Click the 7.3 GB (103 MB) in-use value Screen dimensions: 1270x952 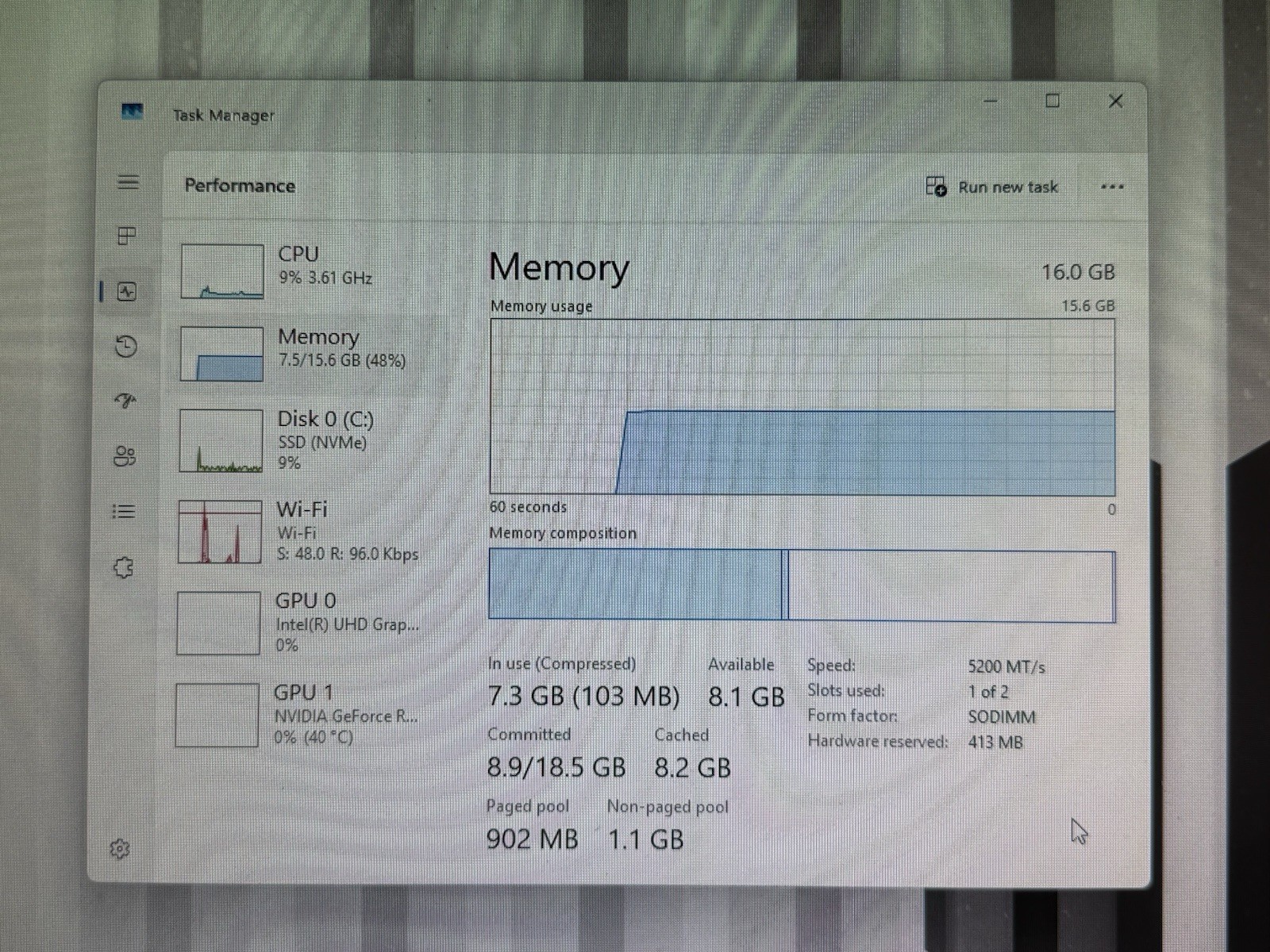(583, 697)
